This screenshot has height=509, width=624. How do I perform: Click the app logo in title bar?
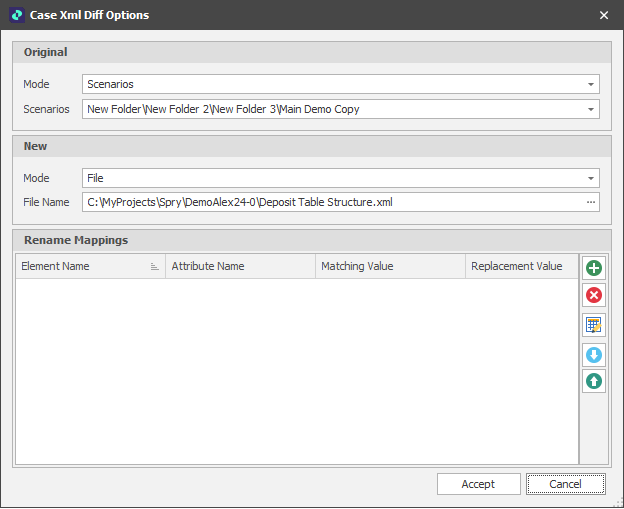pyautogui.click(x=17, y=15)
